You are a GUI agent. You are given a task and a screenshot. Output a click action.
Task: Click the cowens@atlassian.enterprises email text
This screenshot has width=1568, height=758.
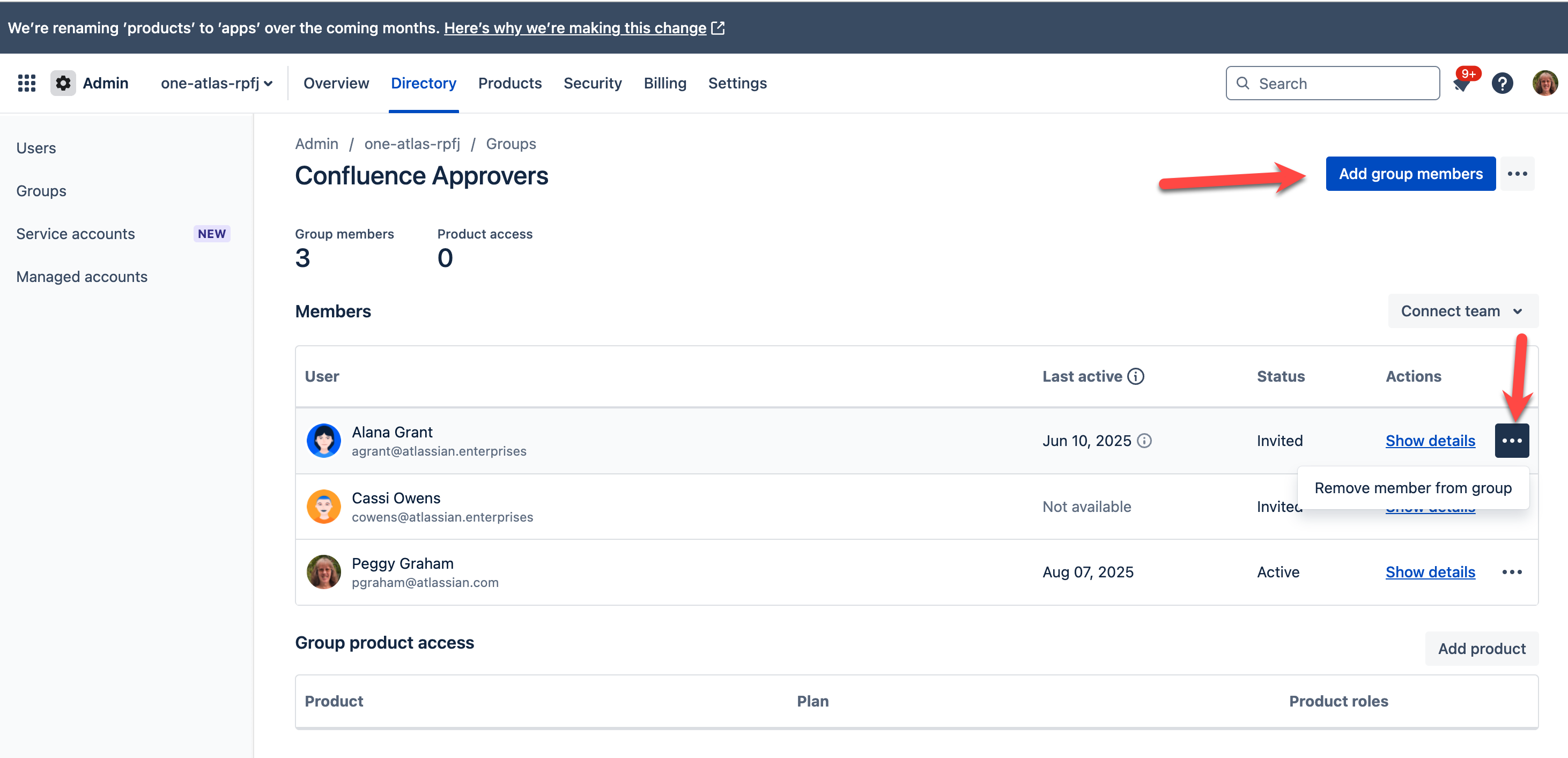pyautogui.click(x=442, y=517)
